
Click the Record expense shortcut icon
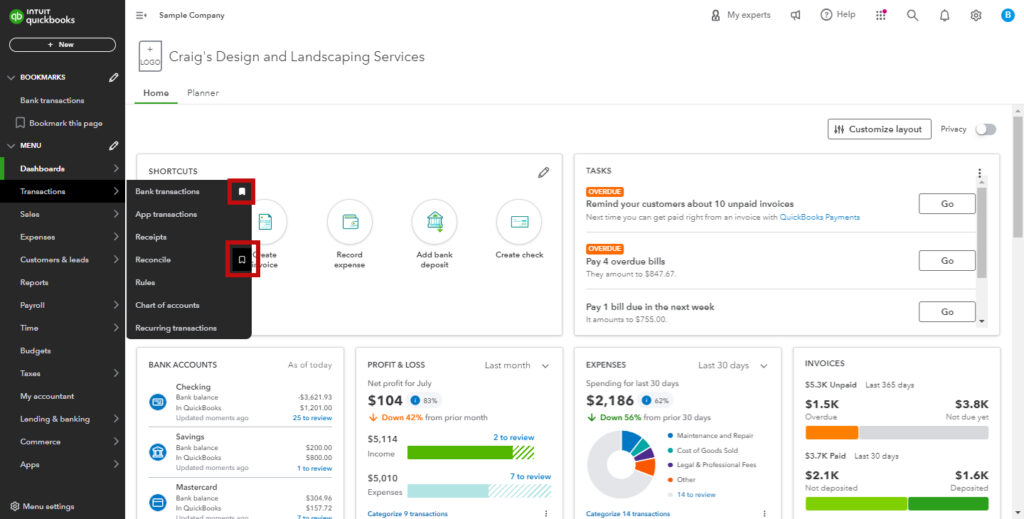click(x=349, y=222)
